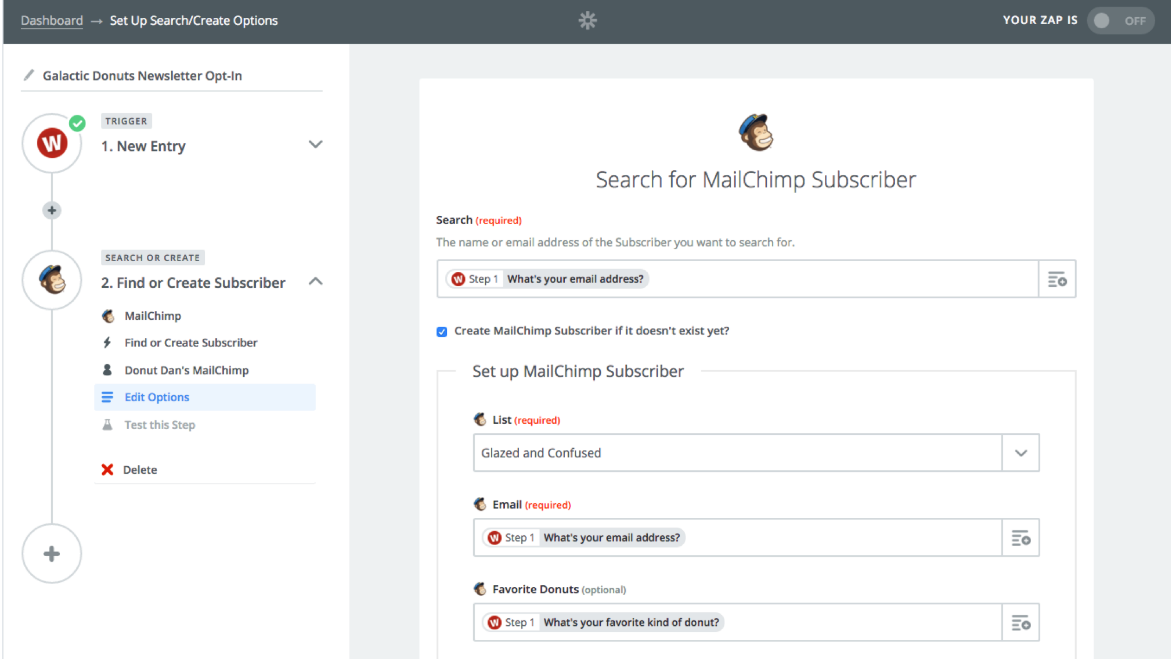Click the MailChimp monkey avatar for step 2
1171x659 pixels.
tap(52, 280)
